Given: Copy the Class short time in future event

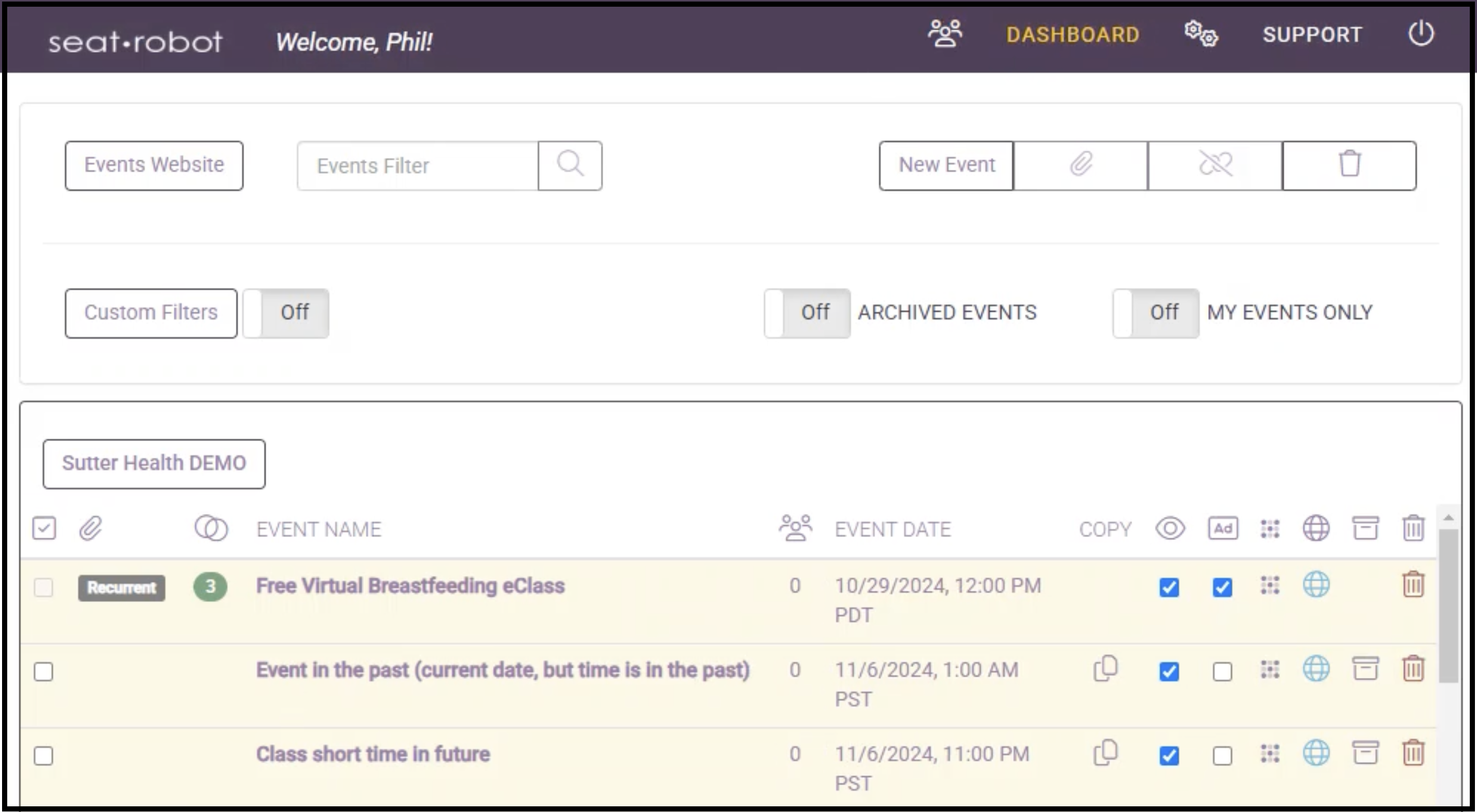Looking at the screenshot, I should [1105, 753].
